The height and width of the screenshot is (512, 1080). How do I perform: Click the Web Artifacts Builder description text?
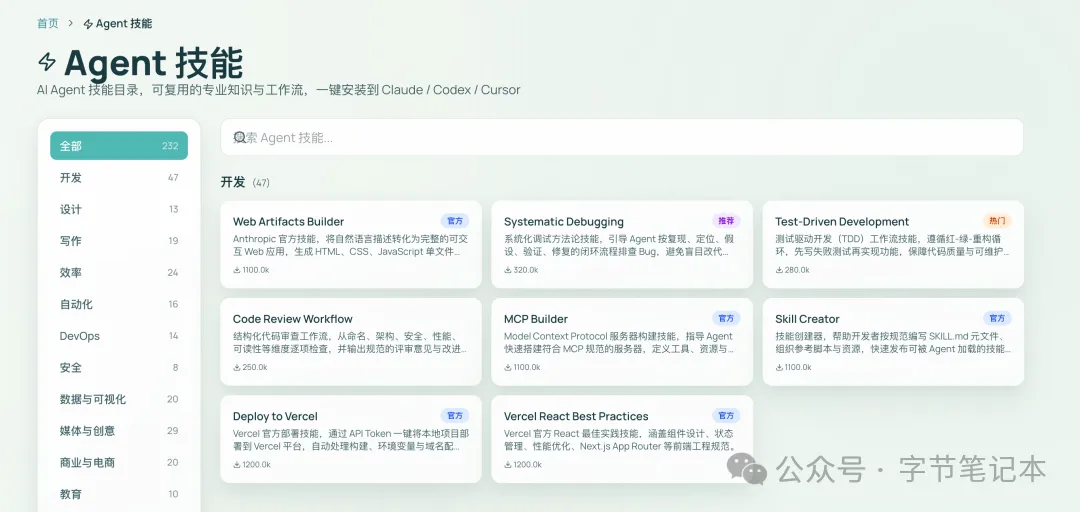[x=350, y=245]
